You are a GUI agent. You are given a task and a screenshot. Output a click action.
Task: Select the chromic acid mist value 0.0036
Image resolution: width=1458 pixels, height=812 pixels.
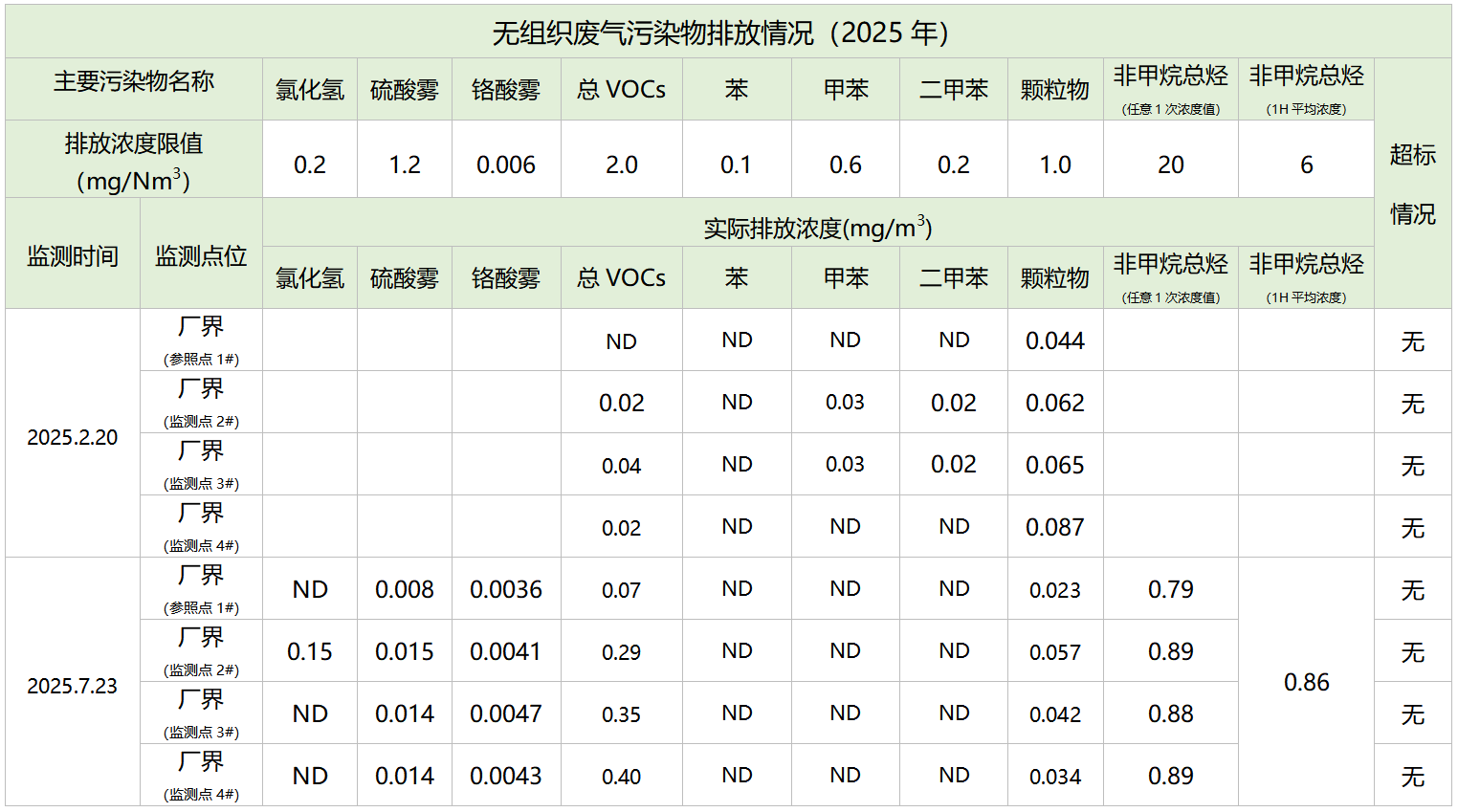point(506,589)
